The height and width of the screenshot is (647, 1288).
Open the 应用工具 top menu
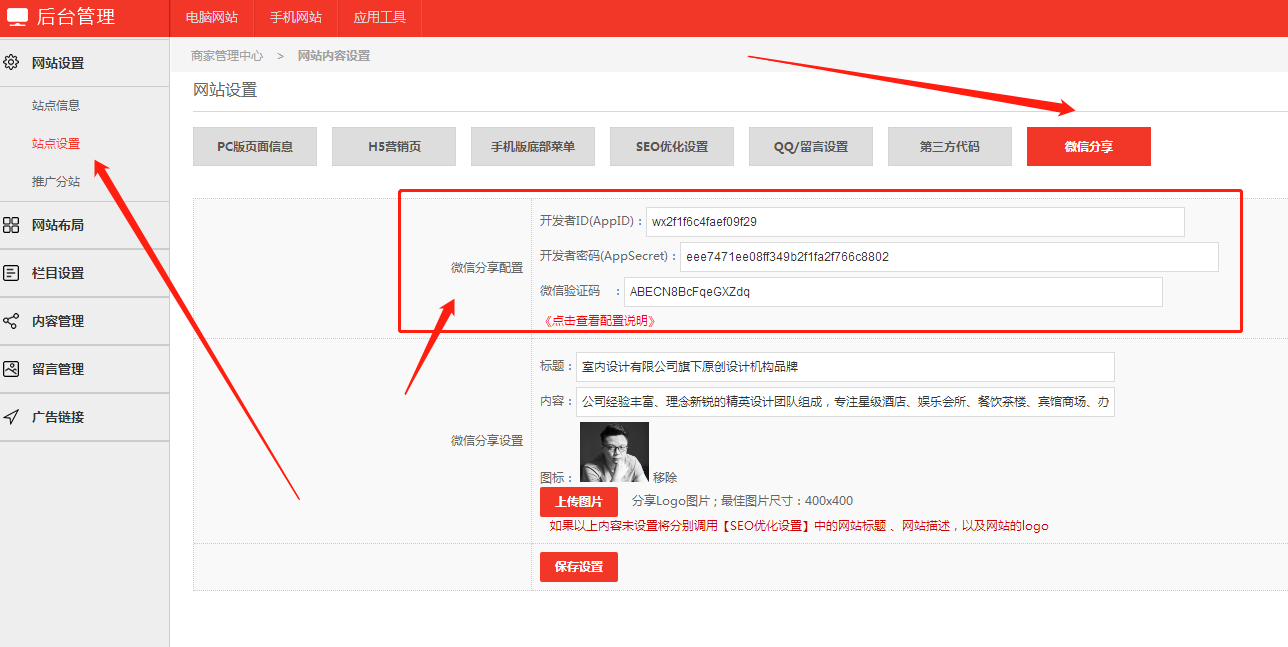[379, 18]
